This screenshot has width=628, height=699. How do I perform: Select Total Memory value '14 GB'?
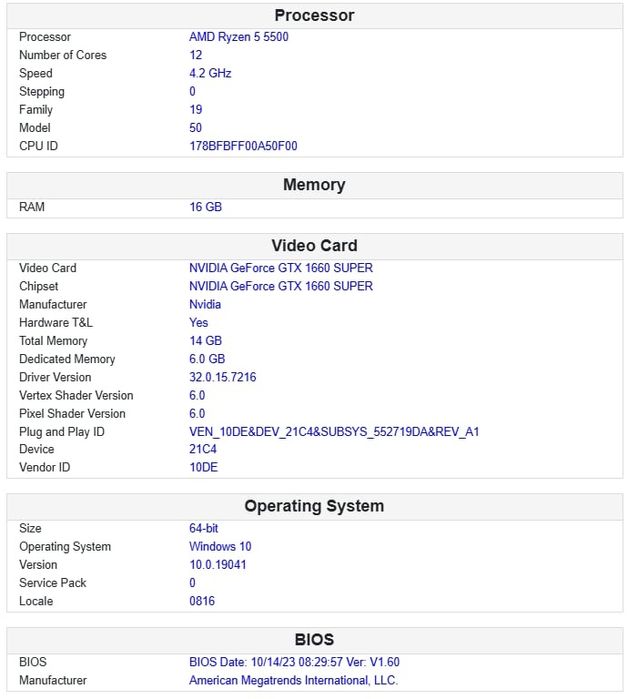pyautogui.click(x=205, y=341)
